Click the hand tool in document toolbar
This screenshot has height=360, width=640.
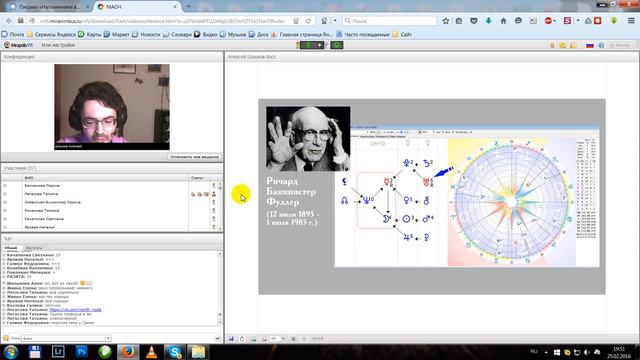pos(242,339)
